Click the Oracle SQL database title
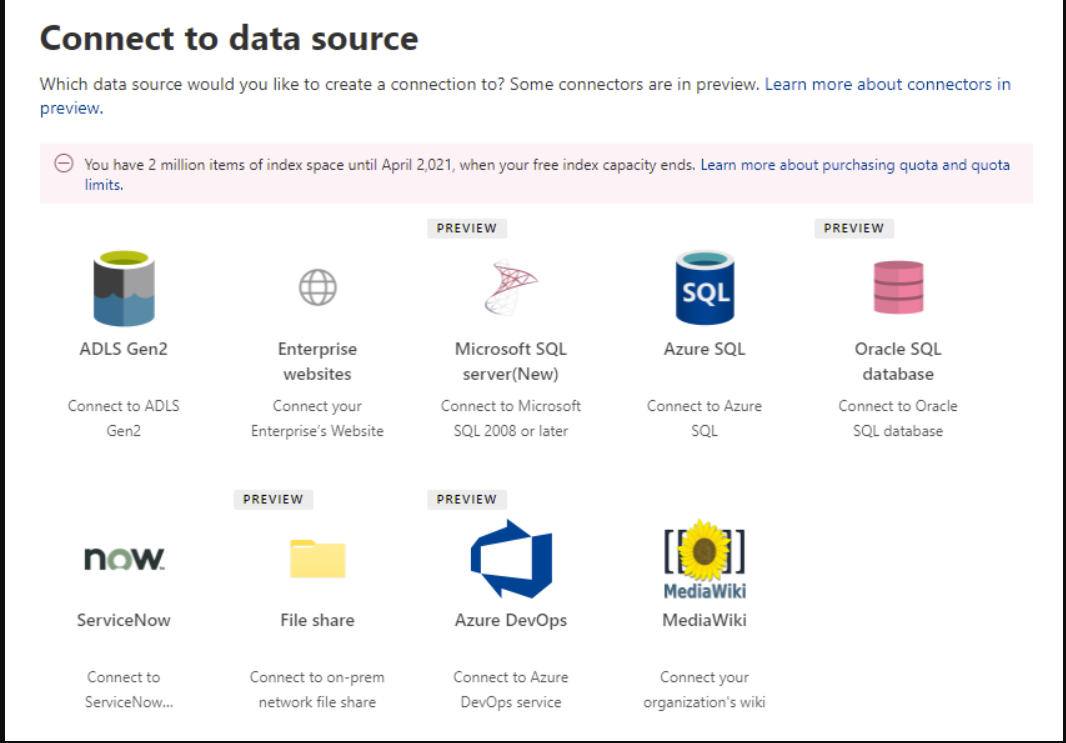 (898, 361)
